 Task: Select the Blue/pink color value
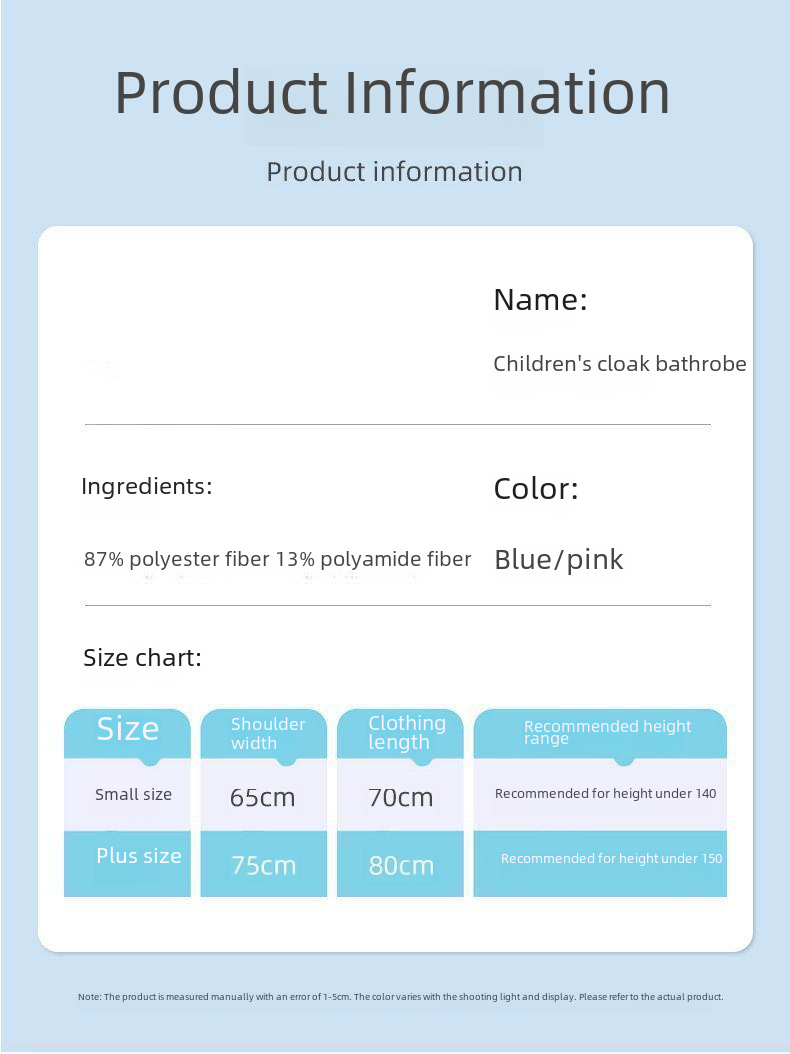(558, 560)
